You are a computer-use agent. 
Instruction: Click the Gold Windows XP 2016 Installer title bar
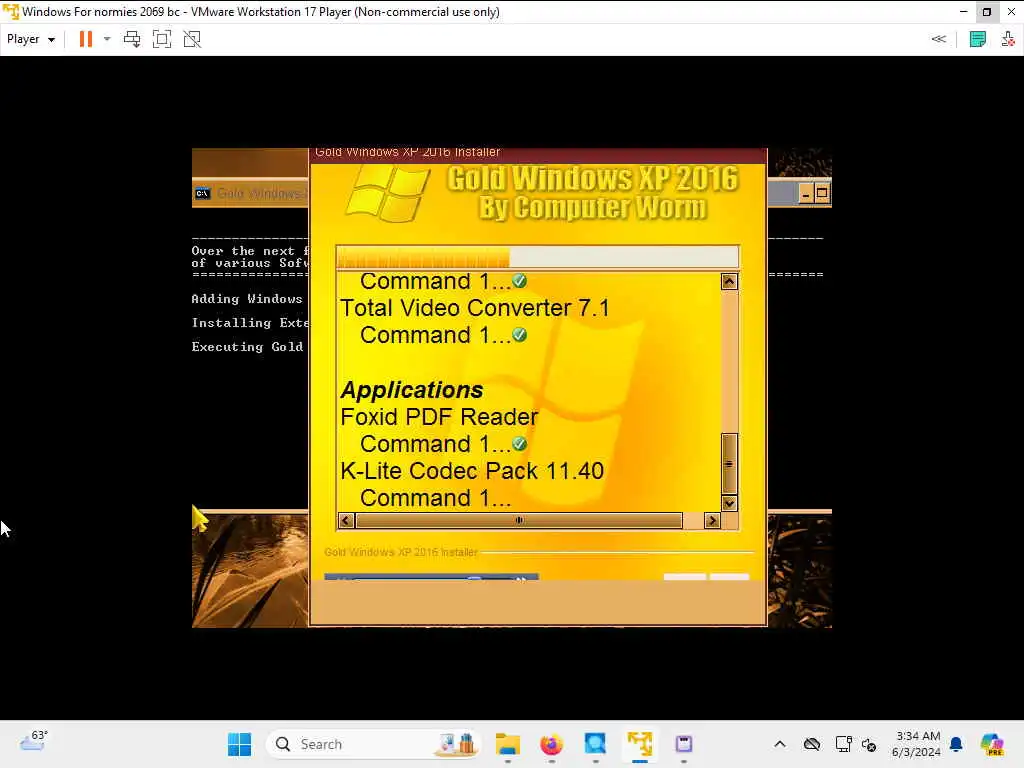[x=538, y=153]
